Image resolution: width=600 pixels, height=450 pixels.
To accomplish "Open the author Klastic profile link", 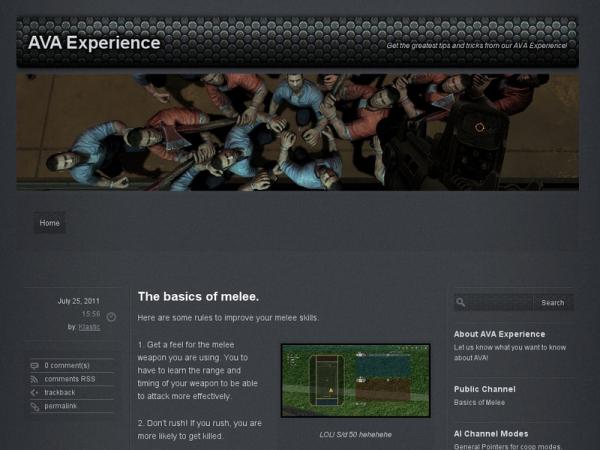I will click(89, 327).
